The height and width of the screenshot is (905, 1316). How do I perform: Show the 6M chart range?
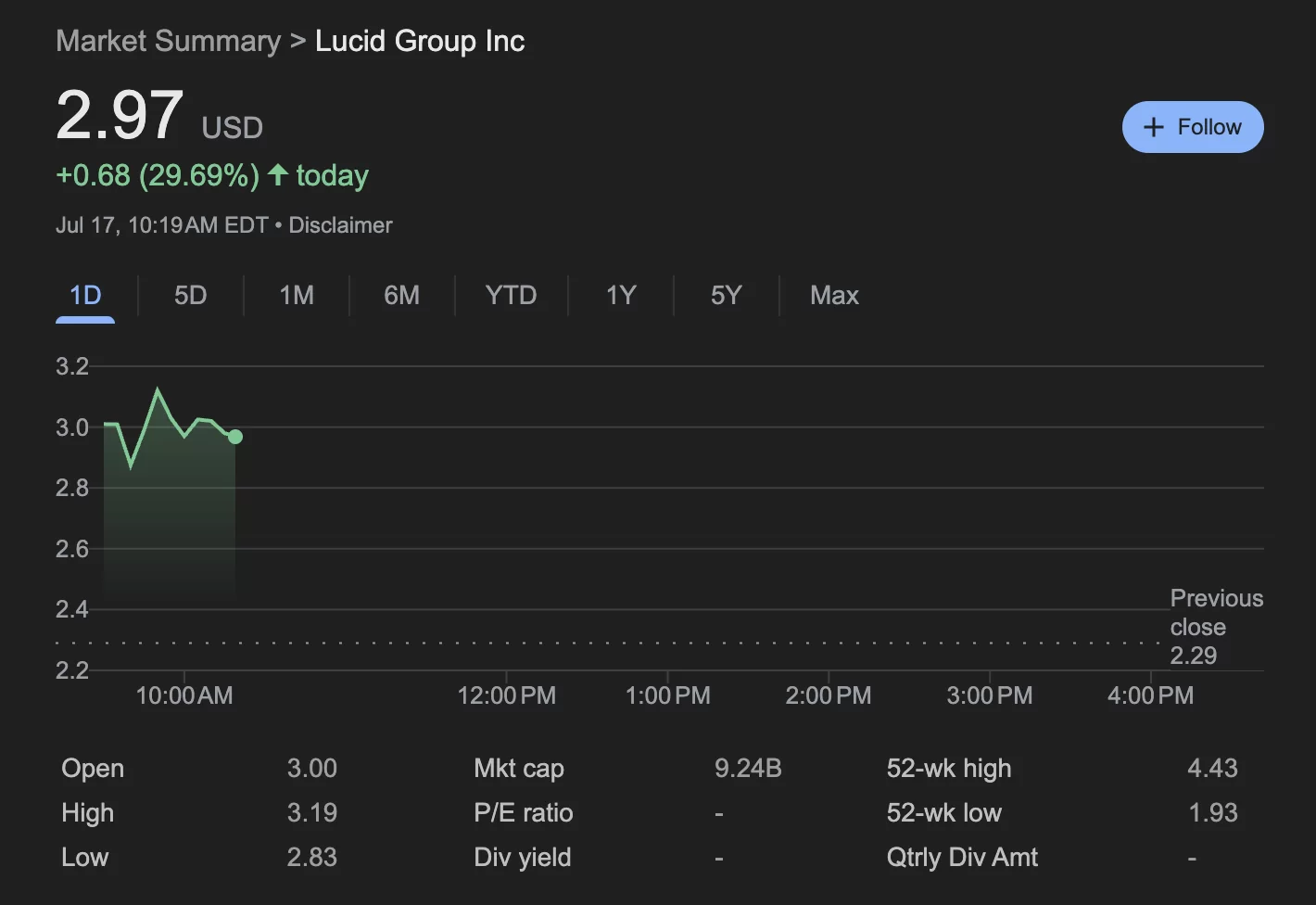(x=401, y=295)
